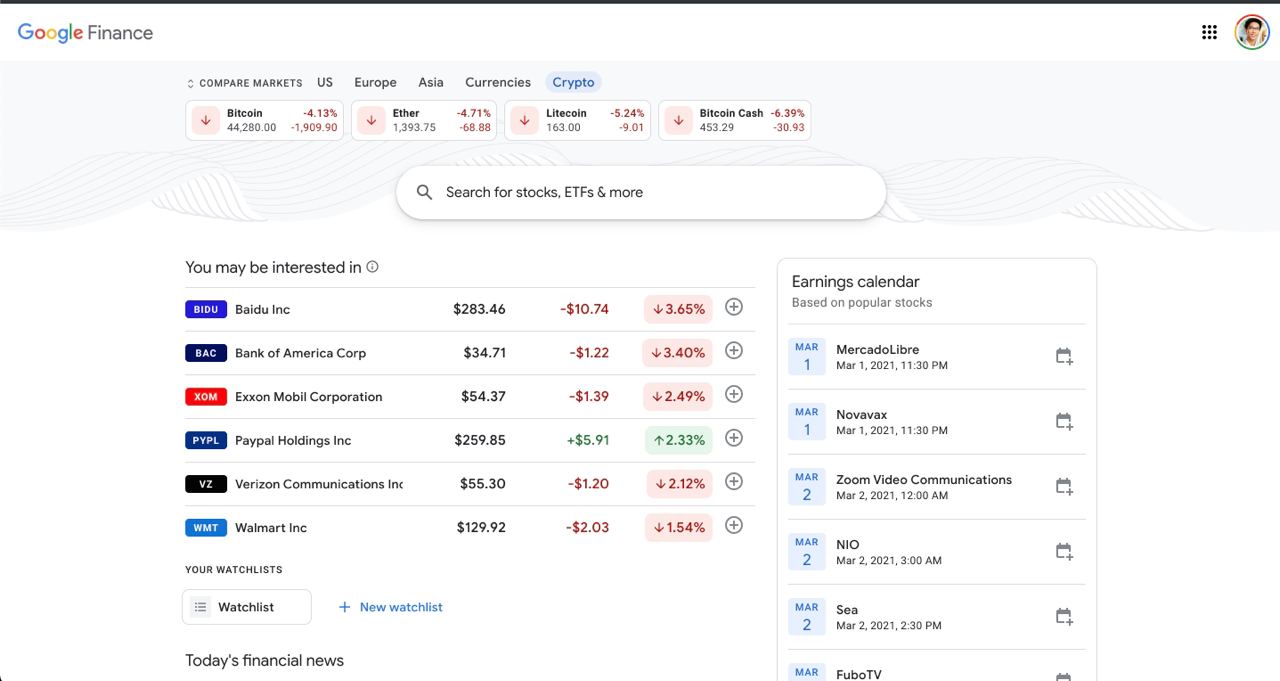Click Exxon Mobil price $54.37
The height and width of the screenshot is (681, 1280).
pos(483,397)
